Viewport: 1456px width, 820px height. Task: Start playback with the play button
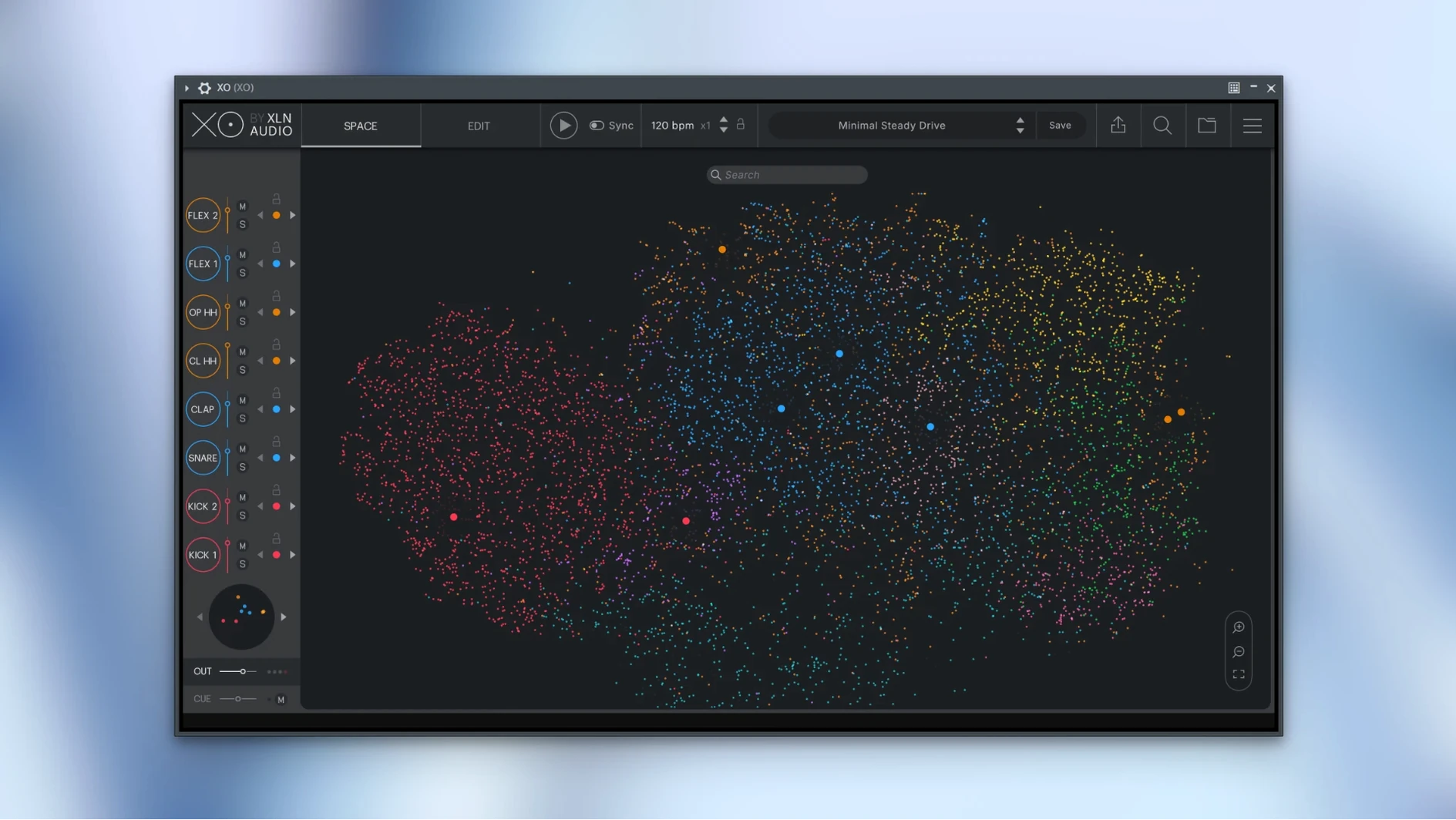[563, 125]
